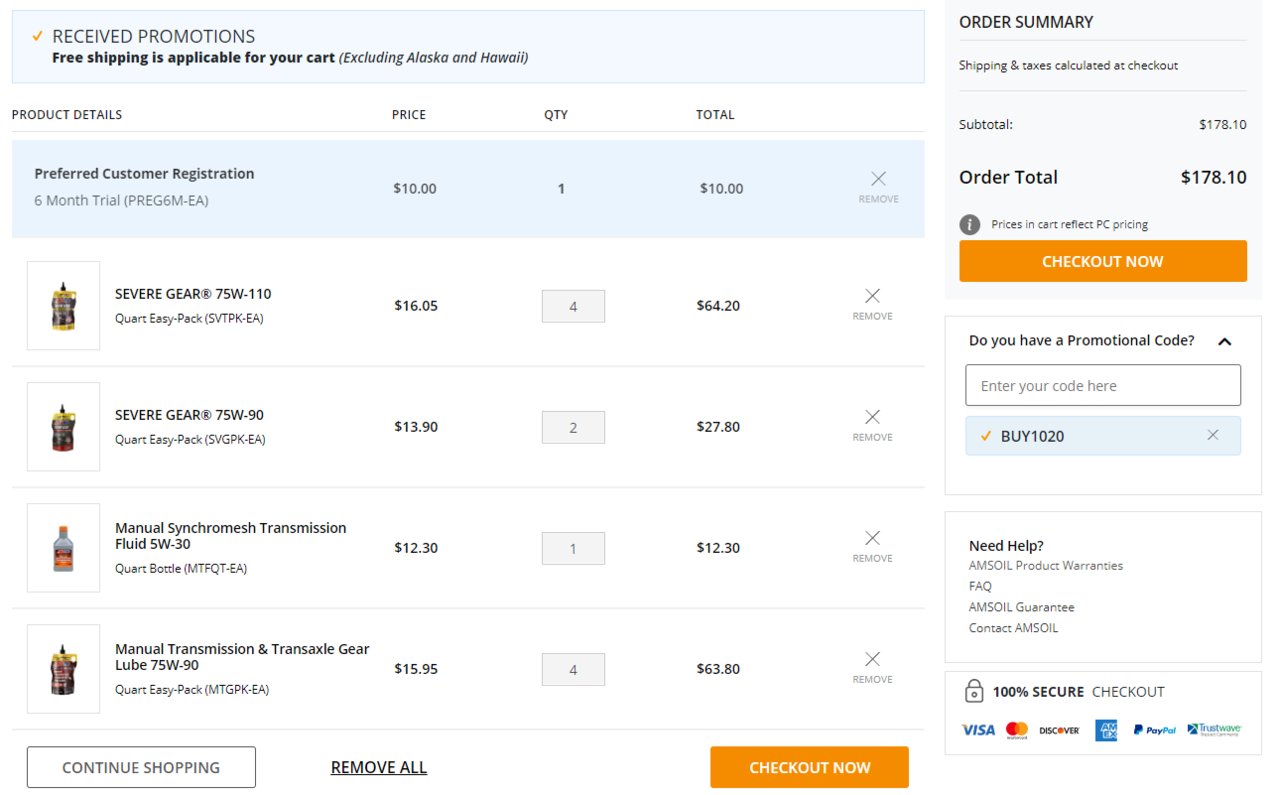Click Continue Shopping button
This screenshot has height=795, width=1279.
click(141, 767)
